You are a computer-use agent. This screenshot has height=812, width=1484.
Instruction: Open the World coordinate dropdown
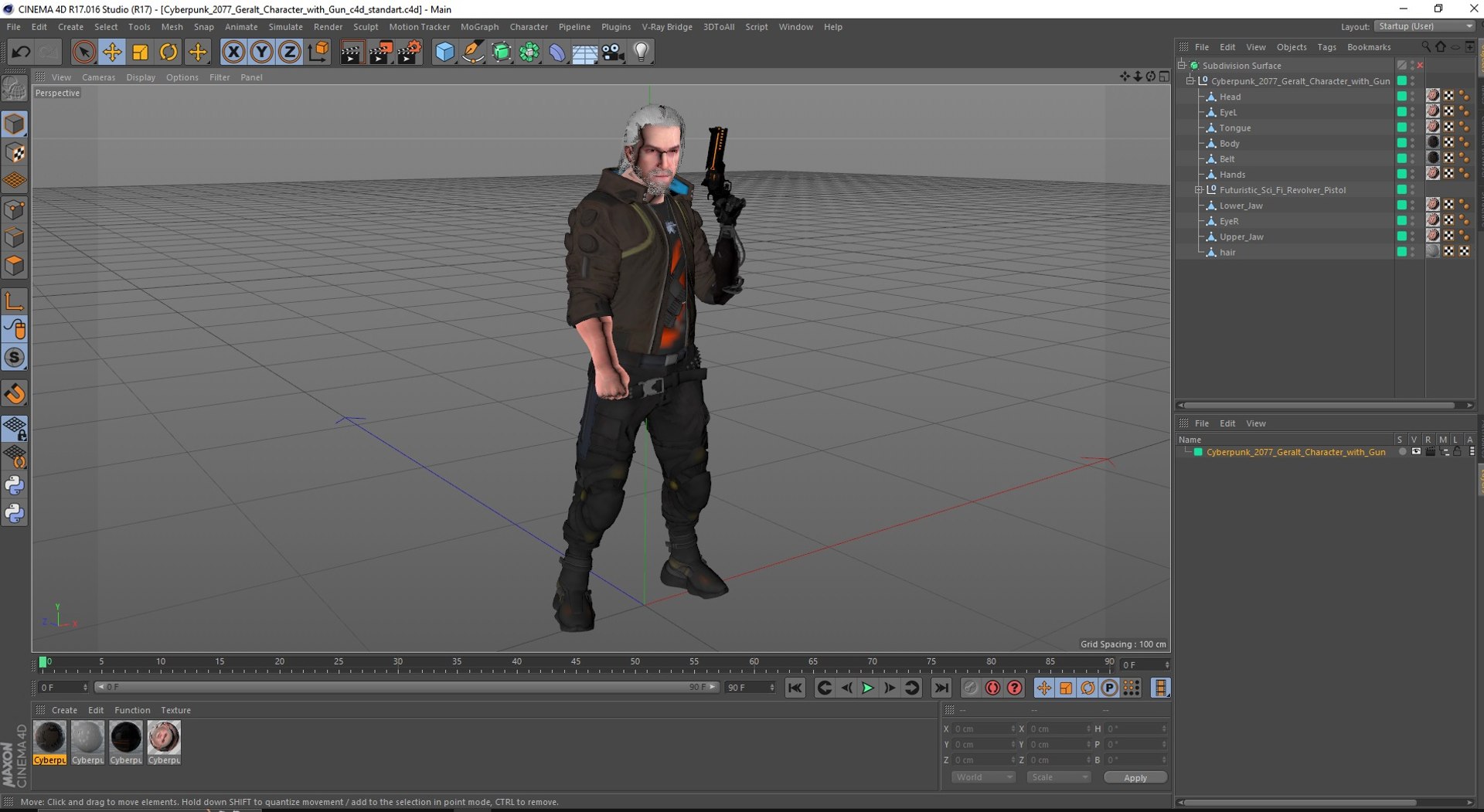coord(983,777)
